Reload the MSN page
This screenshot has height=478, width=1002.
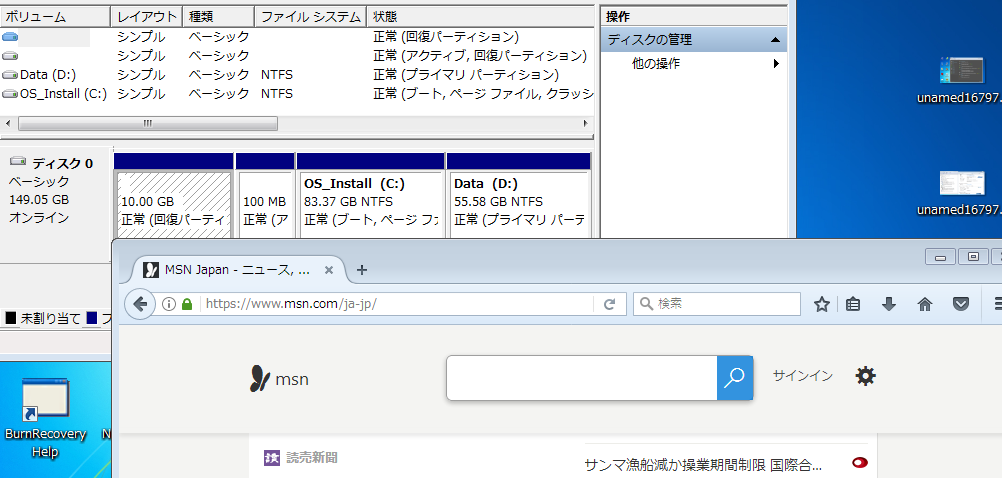610,304
